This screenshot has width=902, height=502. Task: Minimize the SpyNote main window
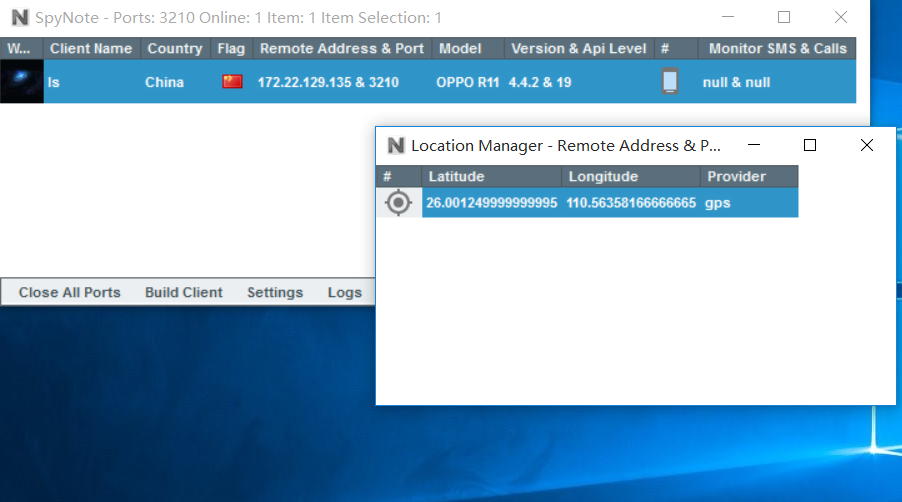(x=728, y=17)
